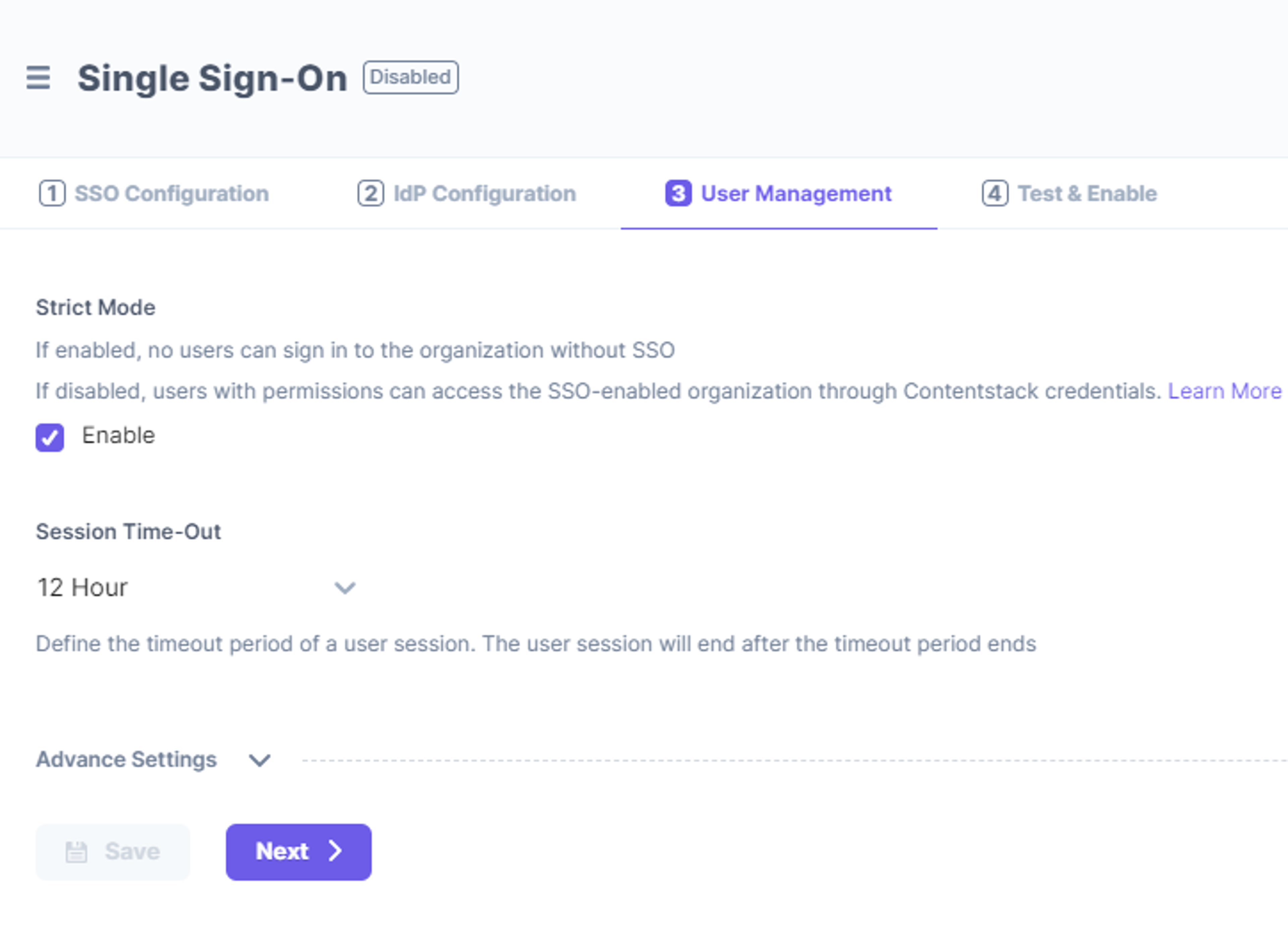Click the right arrow icon on Next
1288x927 pixels.
(336, 851)
